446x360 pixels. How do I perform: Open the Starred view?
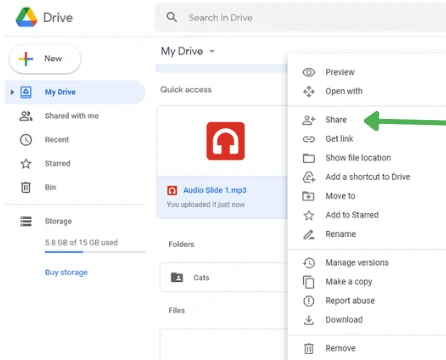point(57,163)
